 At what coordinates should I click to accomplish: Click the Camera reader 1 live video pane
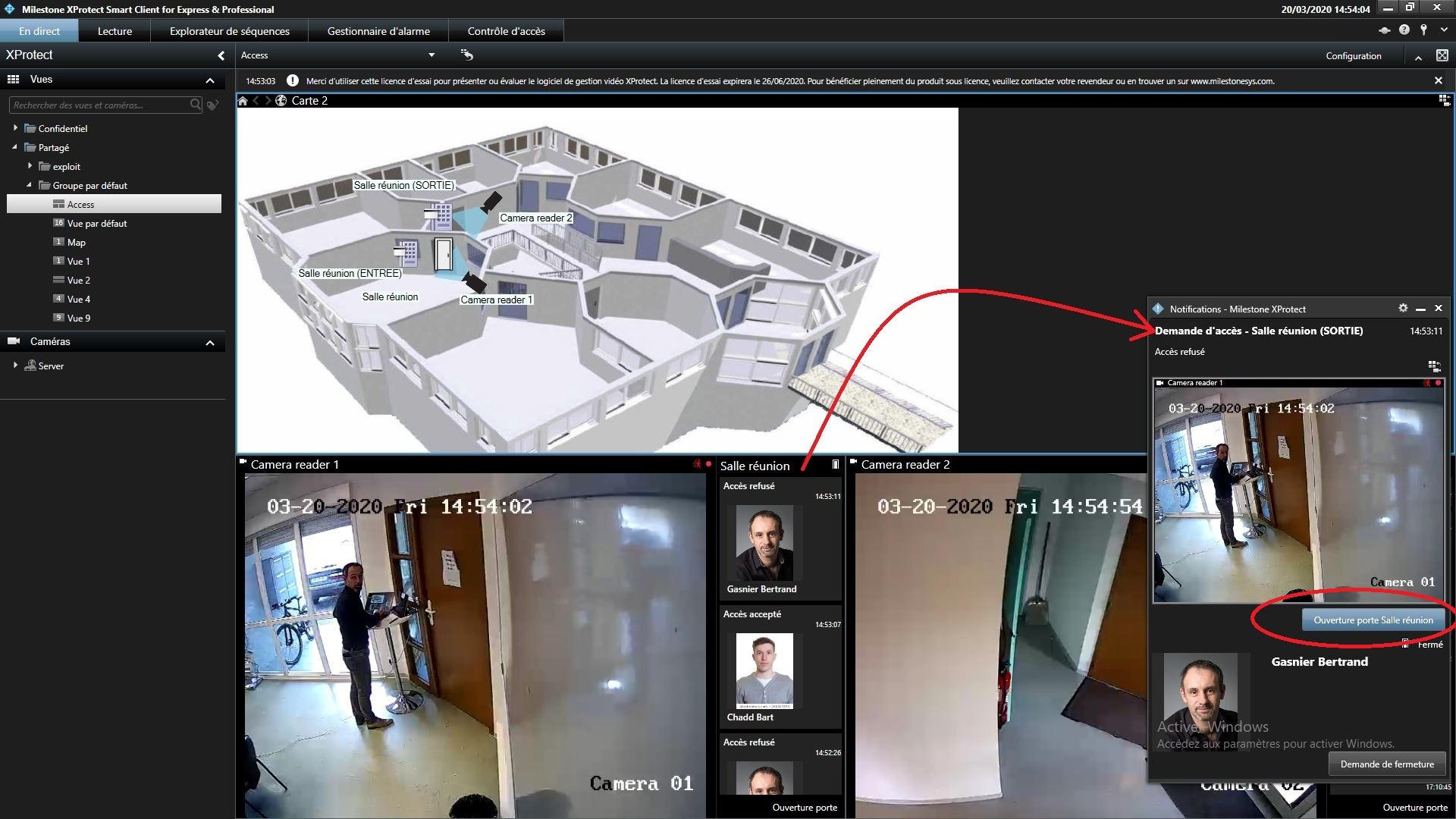[475, 645]
